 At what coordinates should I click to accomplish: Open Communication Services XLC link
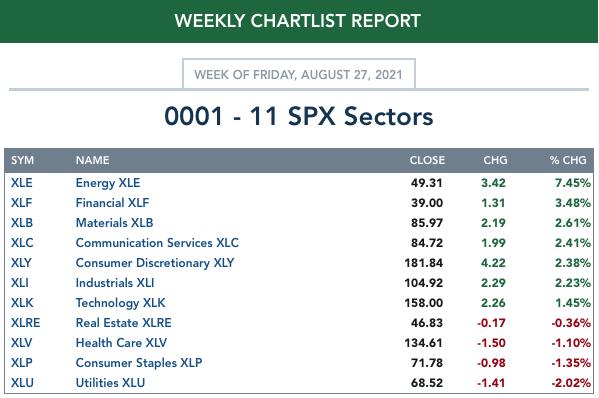pyautogui.click(x=157, y=243)
